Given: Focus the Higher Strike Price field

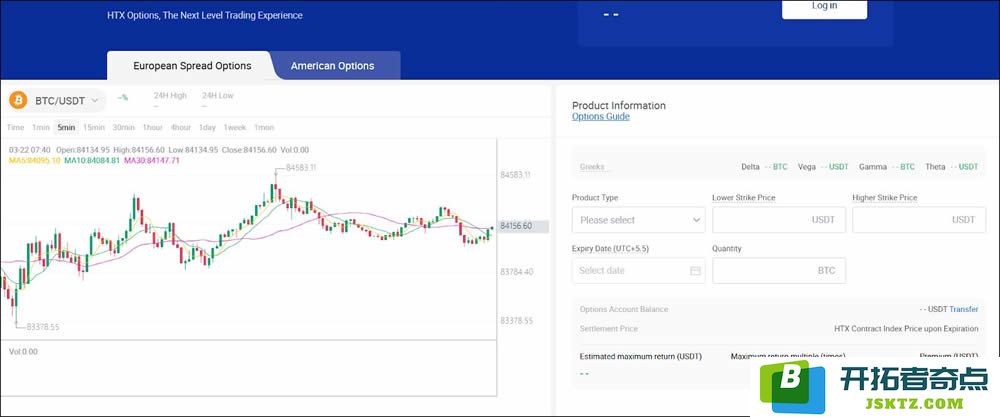Looking at the screenshot, I should [x=919, y=220].
